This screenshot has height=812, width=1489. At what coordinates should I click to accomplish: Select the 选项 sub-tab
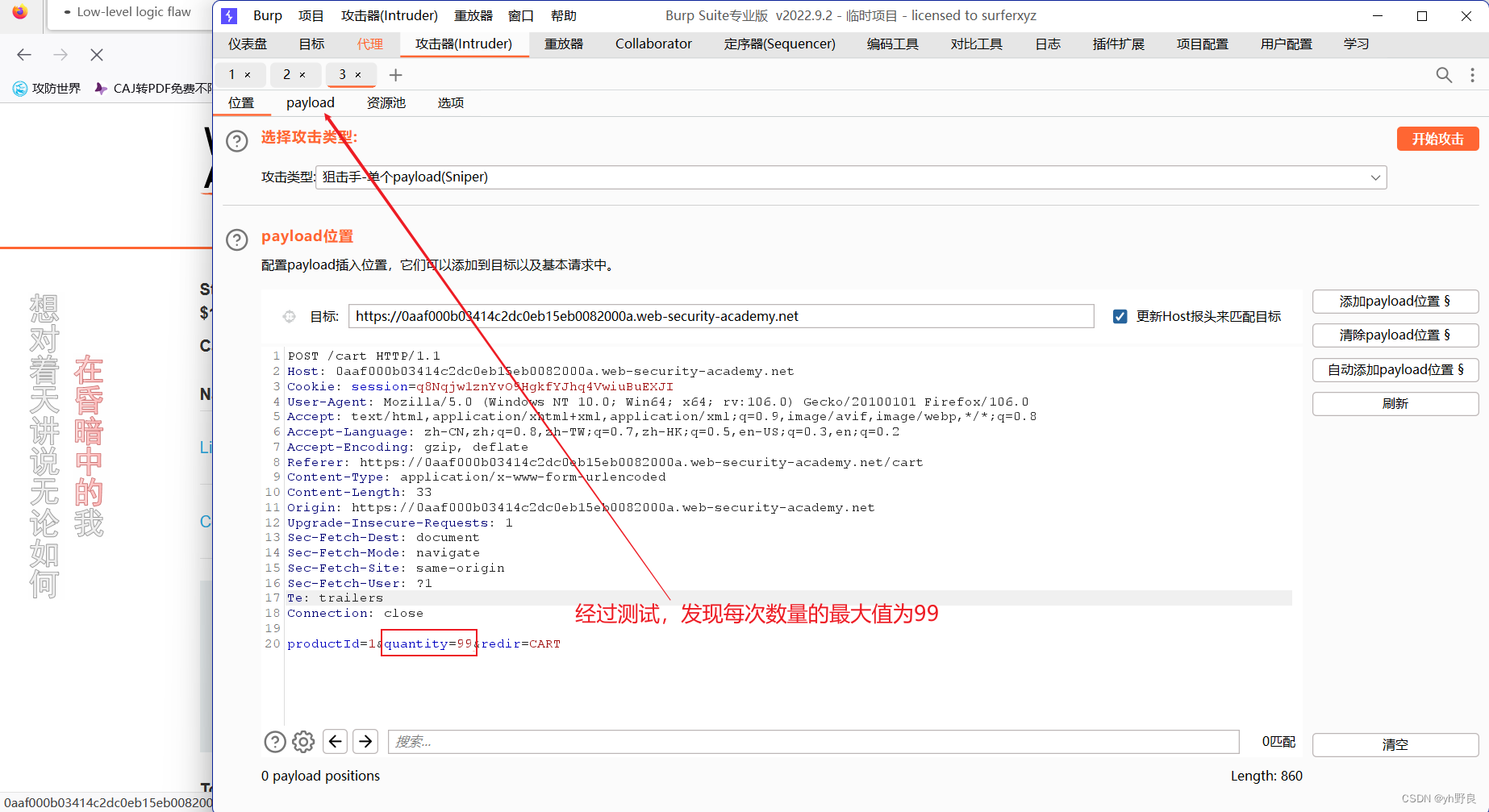[451, 103]
